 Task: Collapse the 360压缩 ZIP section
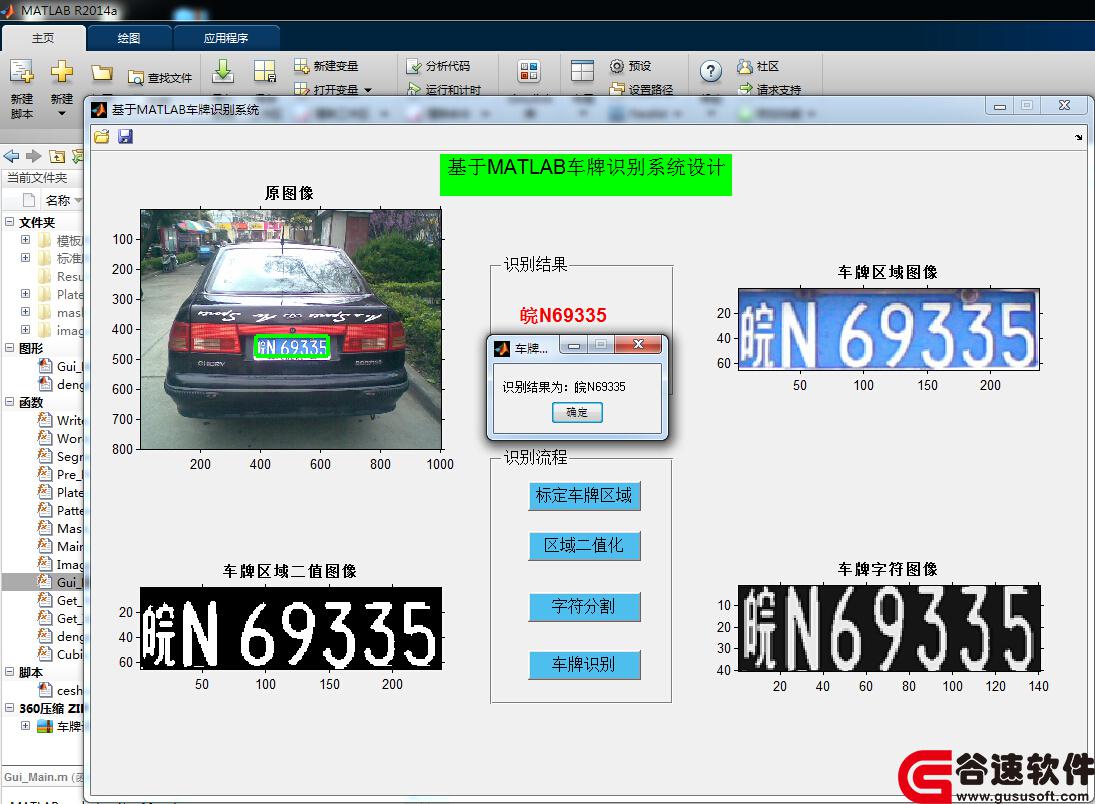10,708
